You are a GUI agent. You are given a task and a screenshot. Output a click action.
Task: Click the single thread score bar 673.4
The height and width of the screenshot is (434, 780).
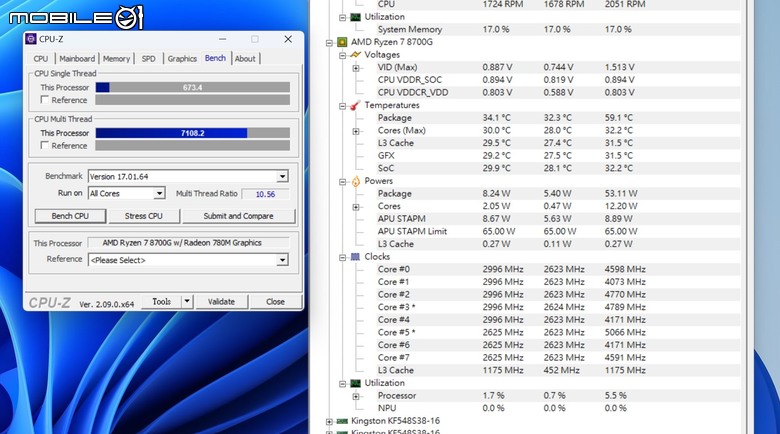(x=193, y=87)
